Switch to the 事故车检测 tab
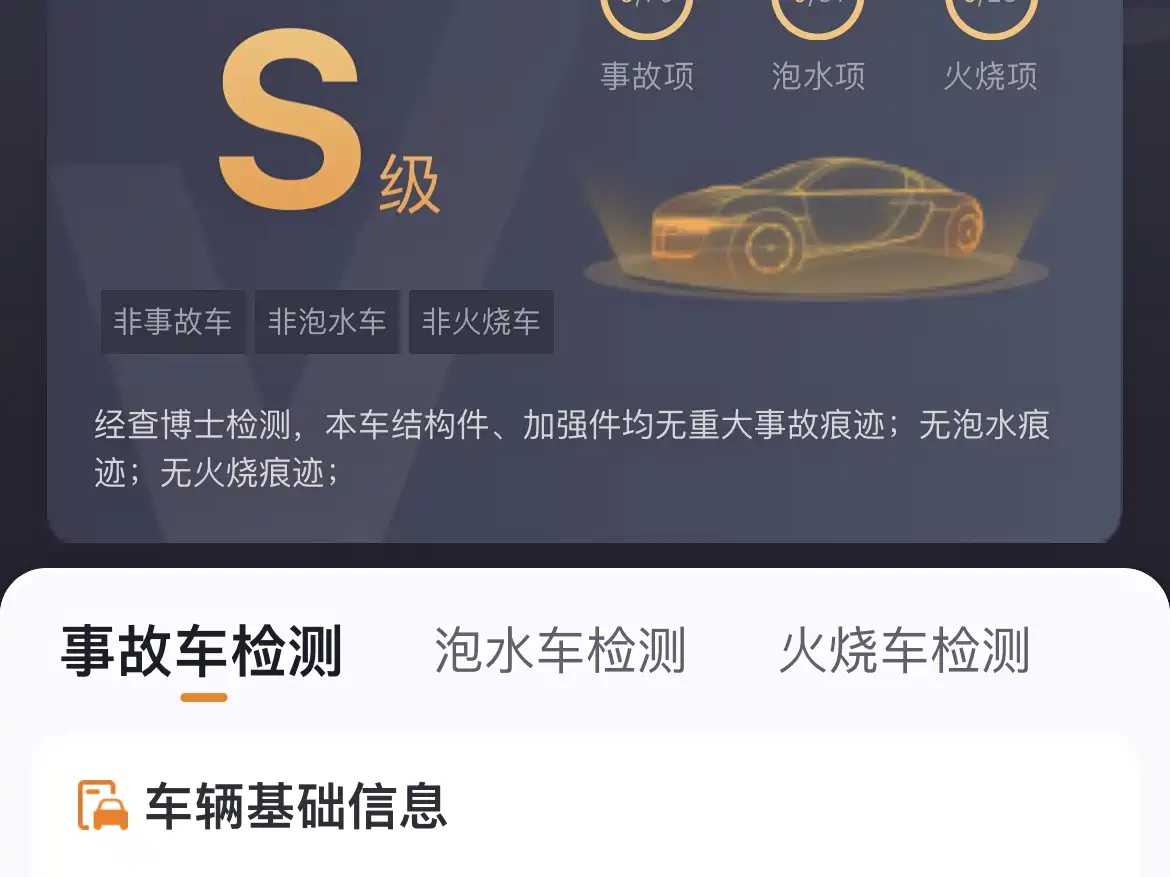Screen dimensions: 1170x877 [201, 651]
